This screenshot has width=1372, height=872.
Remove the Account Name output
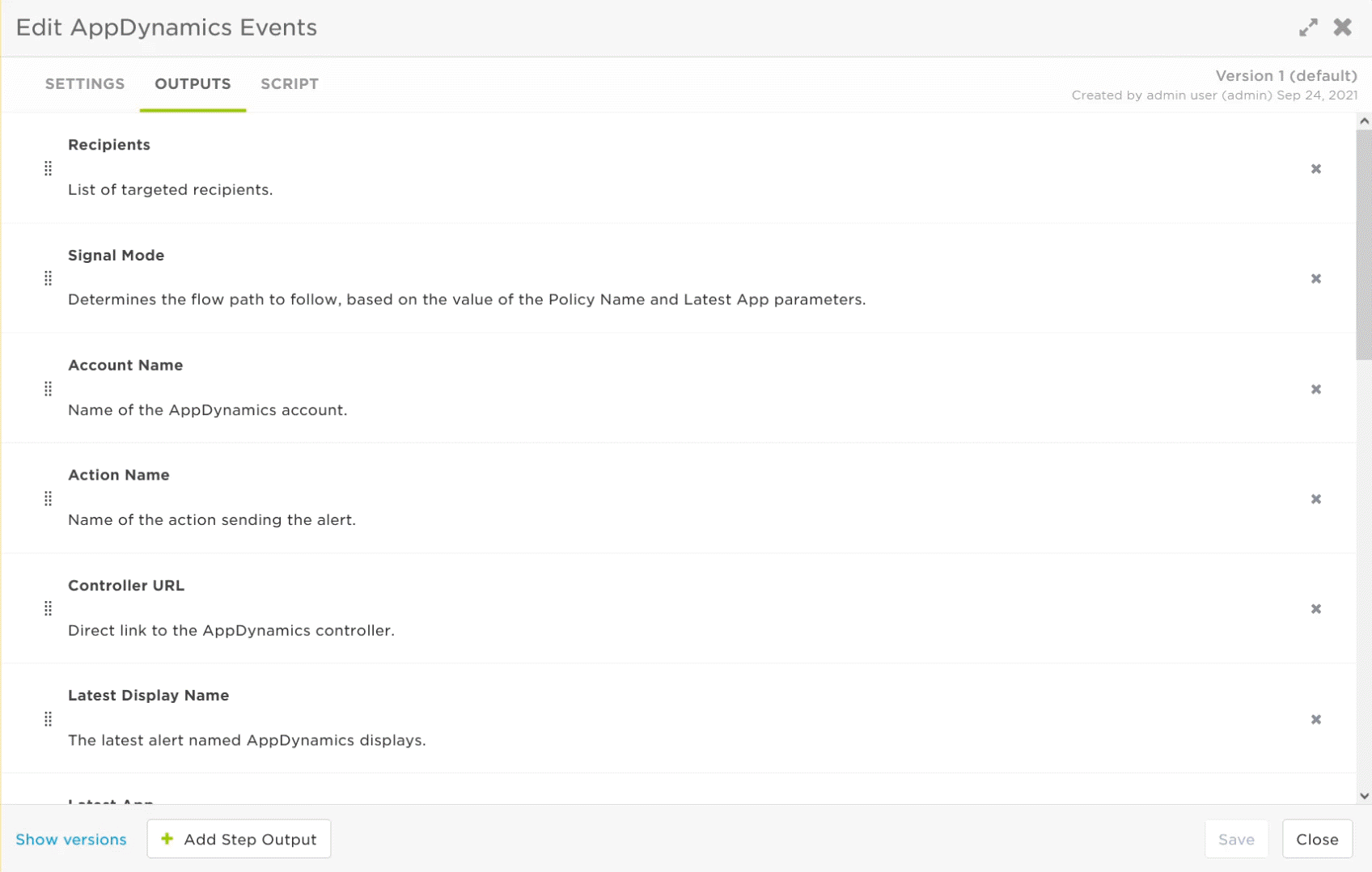(x=1316, y=390)
